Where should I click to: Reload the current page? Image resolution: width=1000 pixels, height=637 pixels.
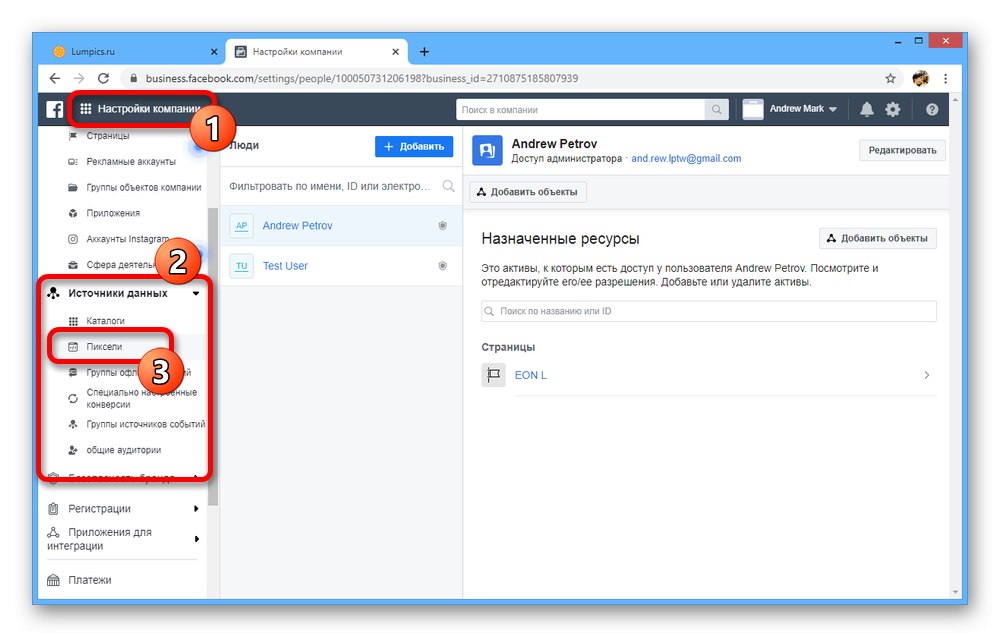pyautogui.click(x=103, y=78)
